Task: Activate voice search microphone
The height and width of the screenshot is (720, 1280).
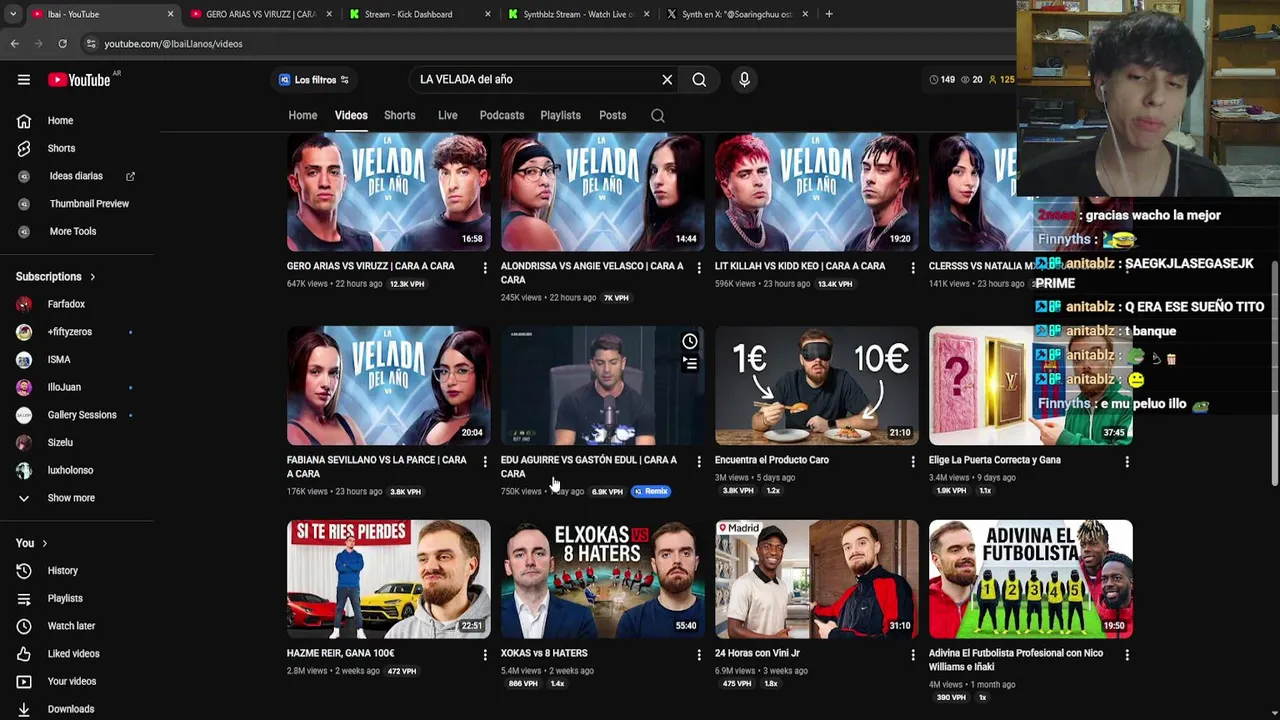Action: coord(744,80)
